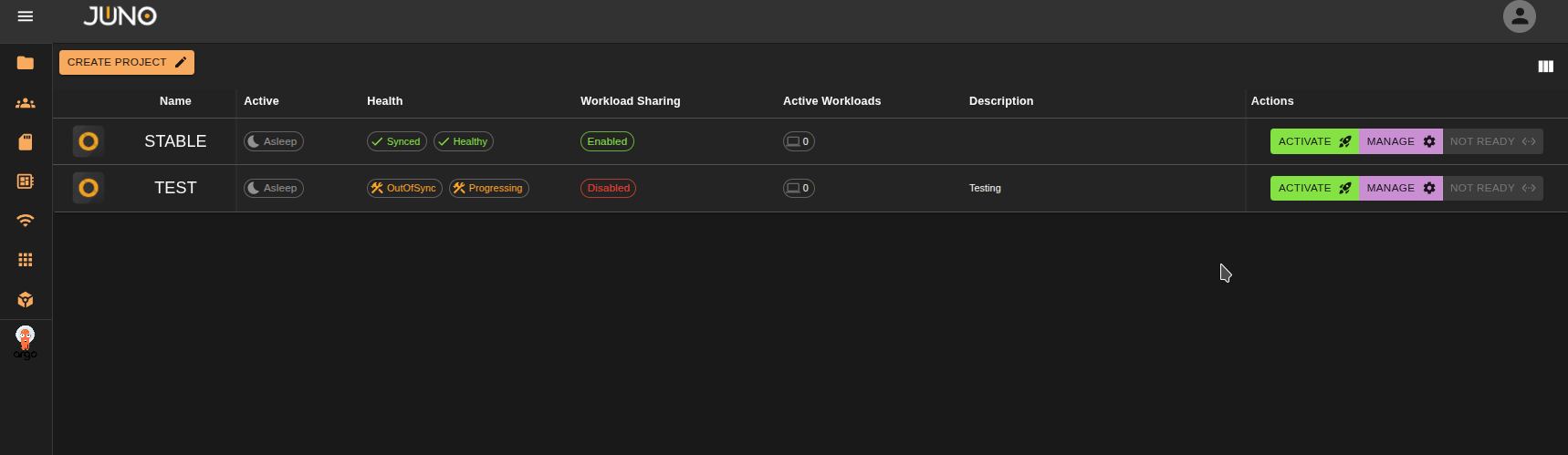Viewport: 1568px width, 455px height.
Task: Activate the STABLE project
Action: coord(1314,141)
